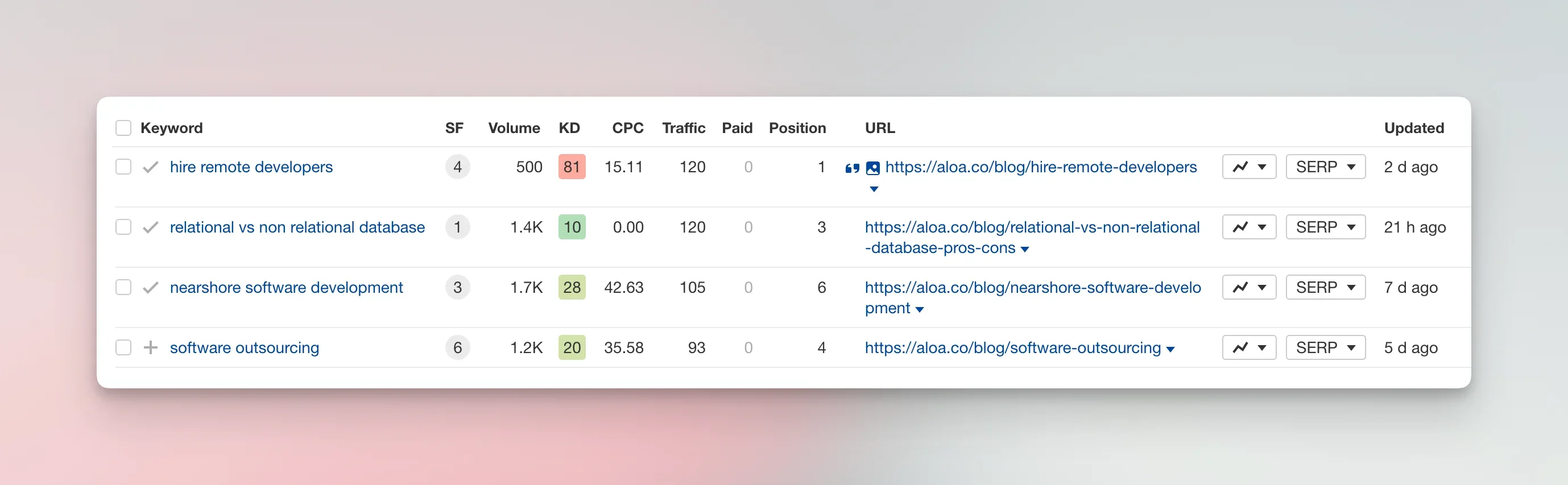This screenshot has height=485, width=1568.
Task: Click the featured snippet quote icon
Action: 851,168
